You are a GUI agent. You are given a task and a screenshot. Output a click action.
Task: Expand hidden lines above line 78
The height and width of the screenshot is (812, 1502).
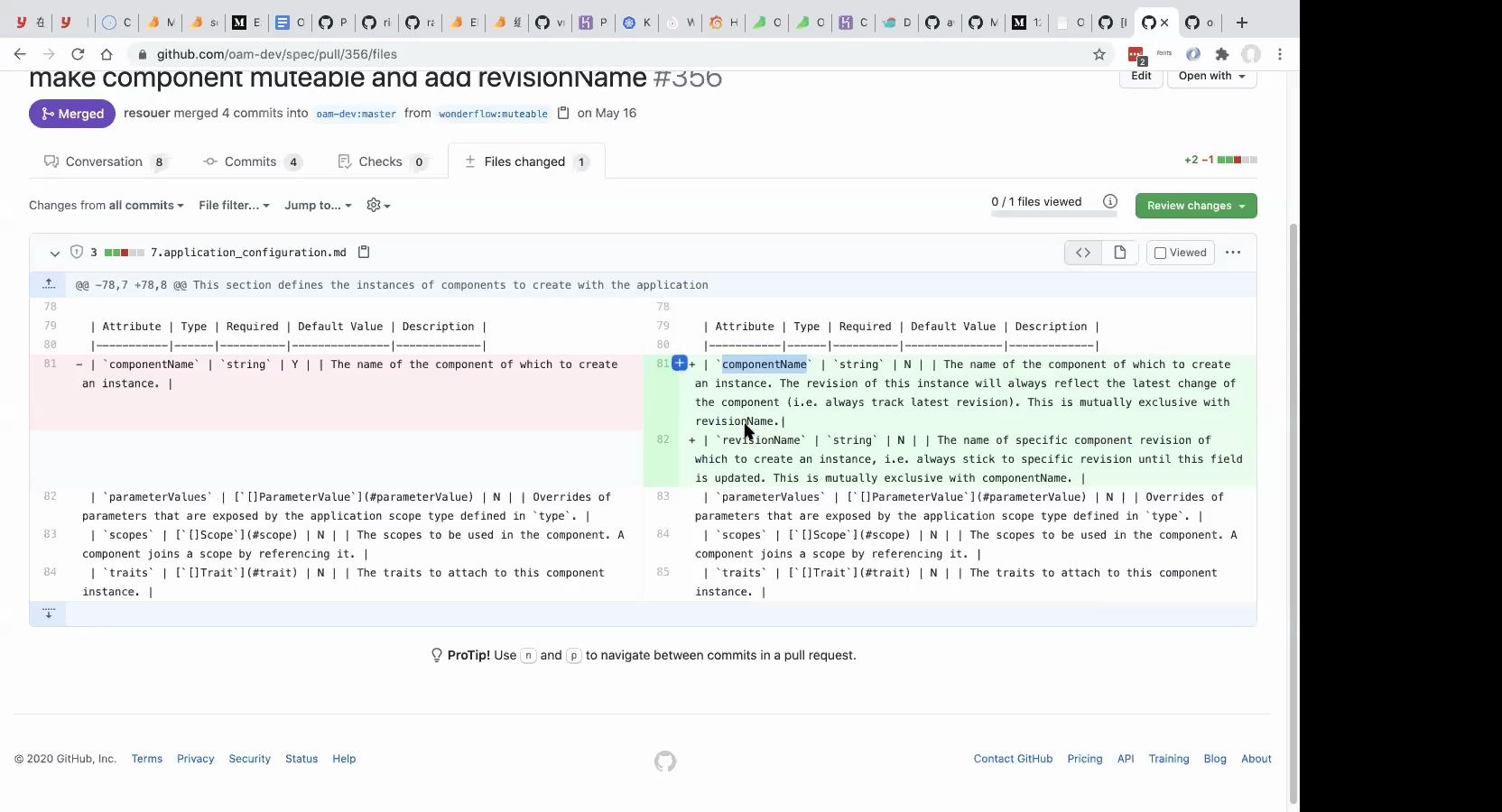[x=49, y=284]
